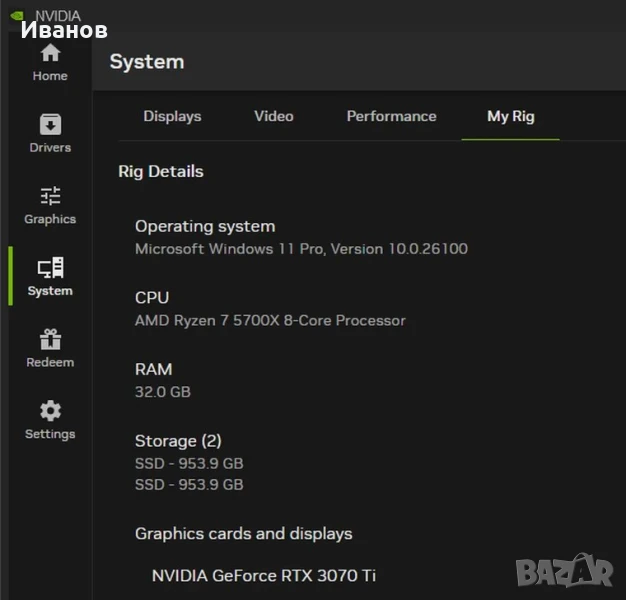Open Settings via the gear icon
The image size is (626, 600).
tap(50, 420)
